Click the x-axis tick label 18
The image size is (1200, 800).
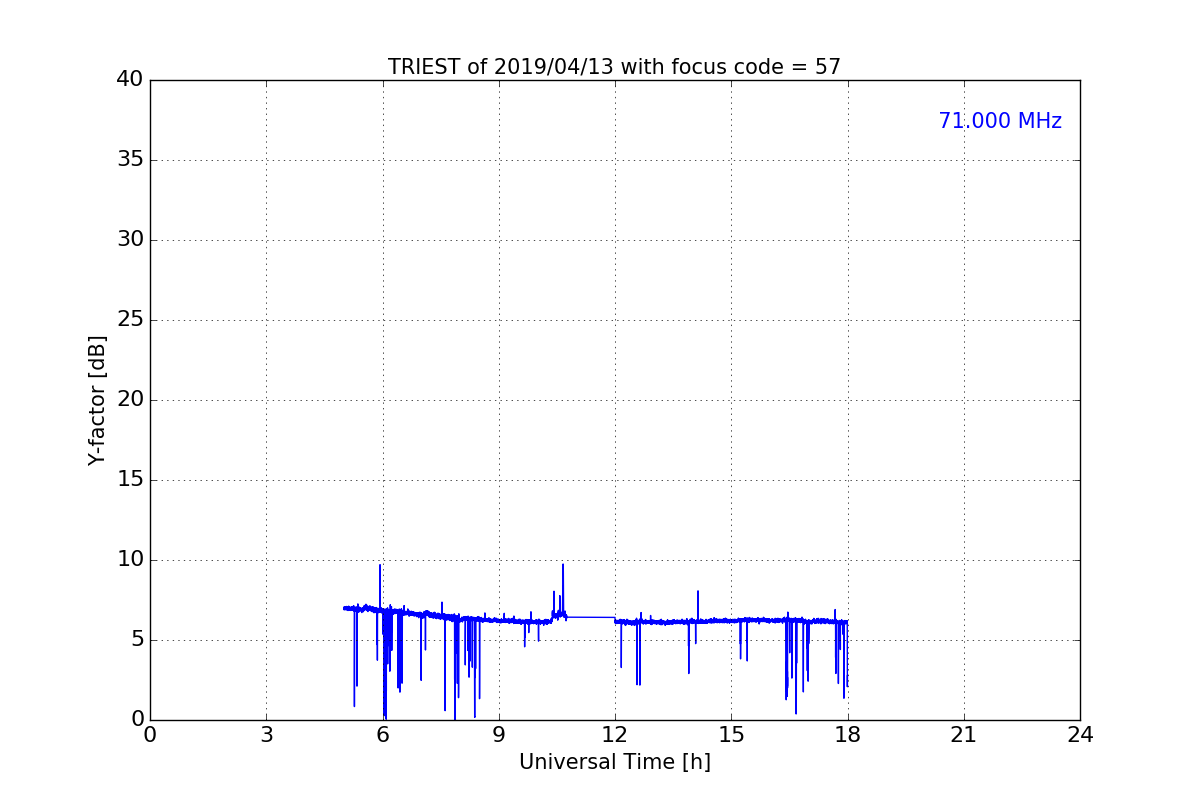pyautogui.click(x=848, y=735)
